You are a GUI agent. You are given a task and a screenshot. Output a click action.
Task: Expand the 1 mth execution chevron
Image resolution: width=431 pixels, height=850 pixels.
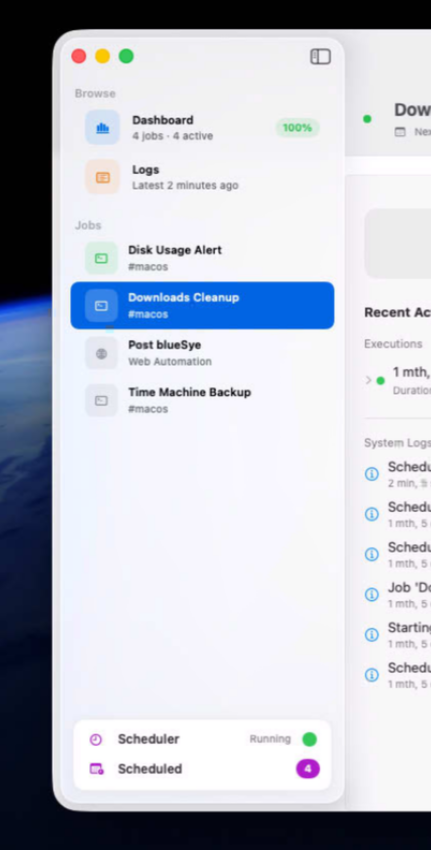[369, 379]
